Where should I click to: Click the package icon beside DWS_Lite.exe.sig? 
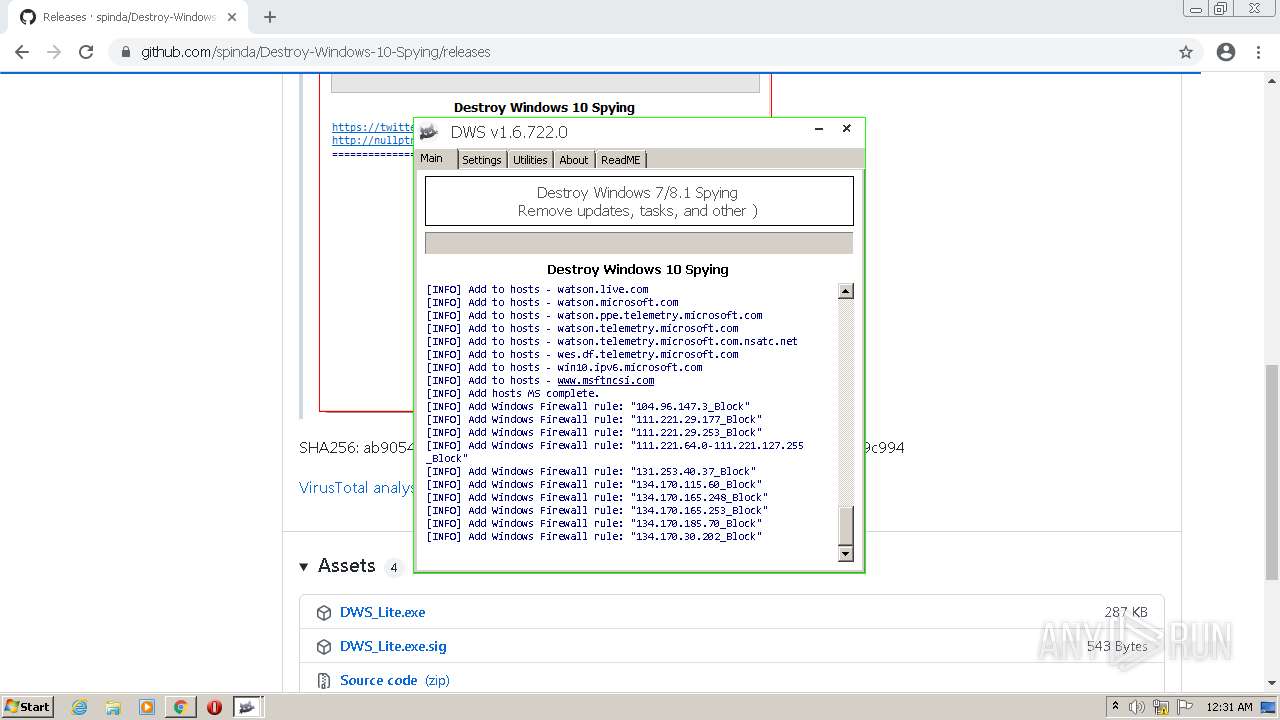click(324, 647)
